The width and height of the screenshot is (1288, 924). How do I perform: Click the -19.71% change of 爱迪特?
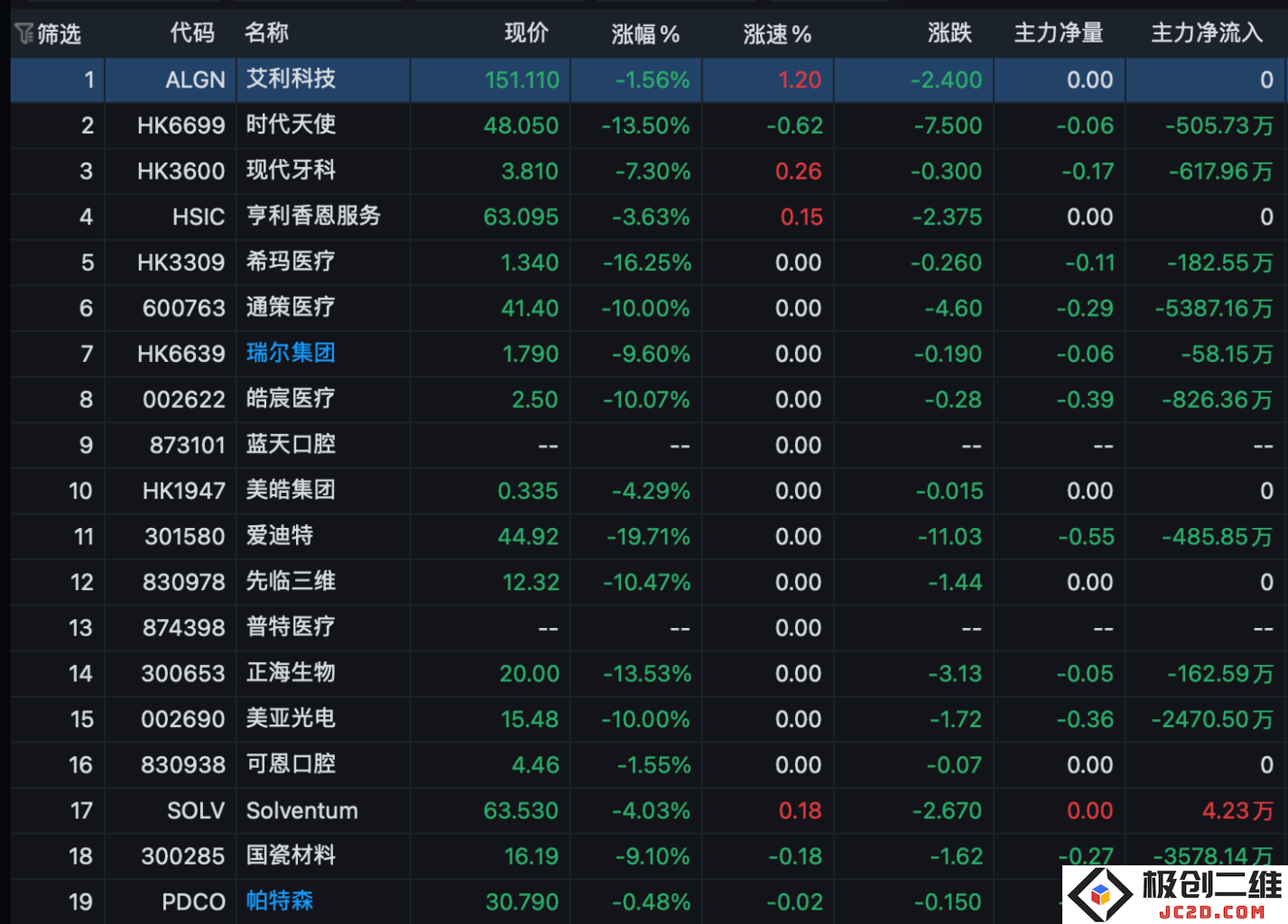coord(648,537)
